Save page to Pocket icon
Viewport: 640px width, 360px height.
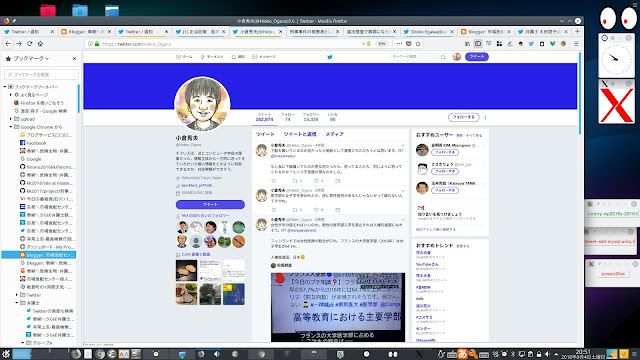(409, 44)
